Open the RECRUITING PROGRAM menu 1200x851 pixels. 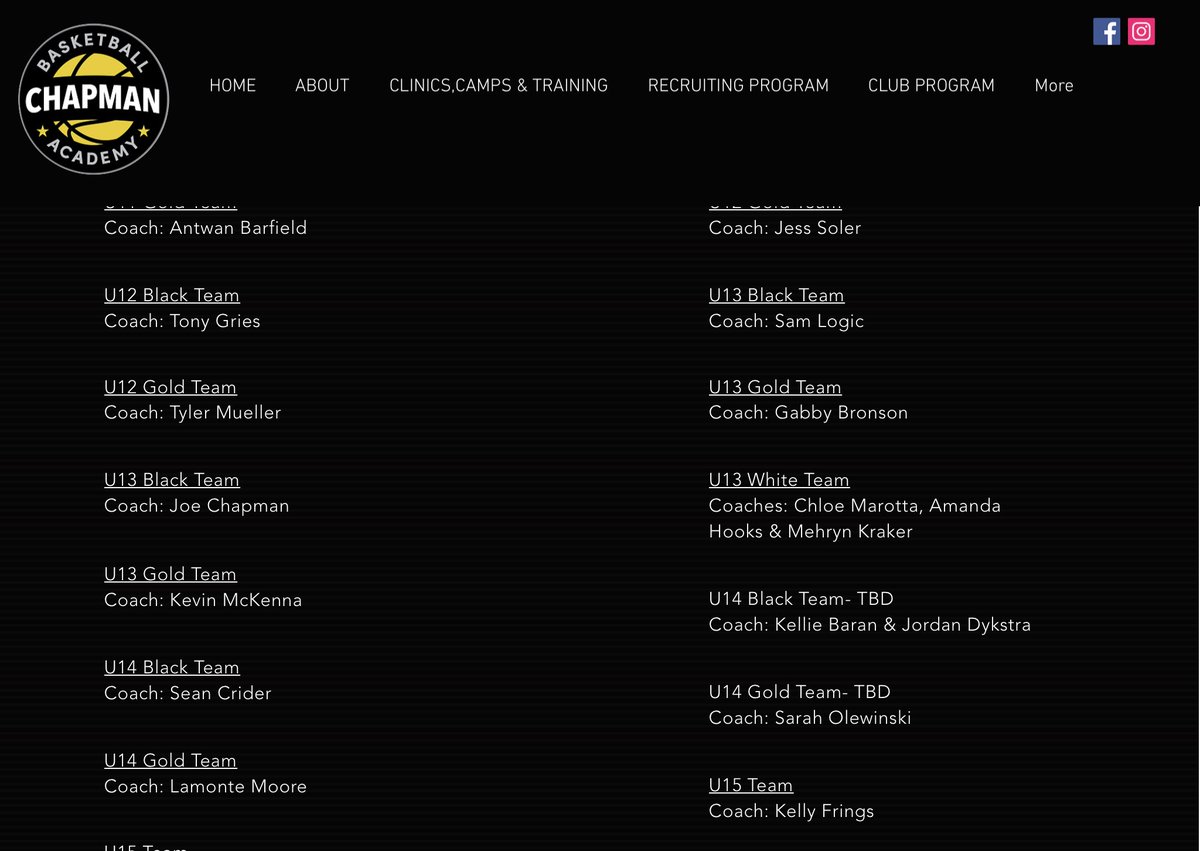738,86
